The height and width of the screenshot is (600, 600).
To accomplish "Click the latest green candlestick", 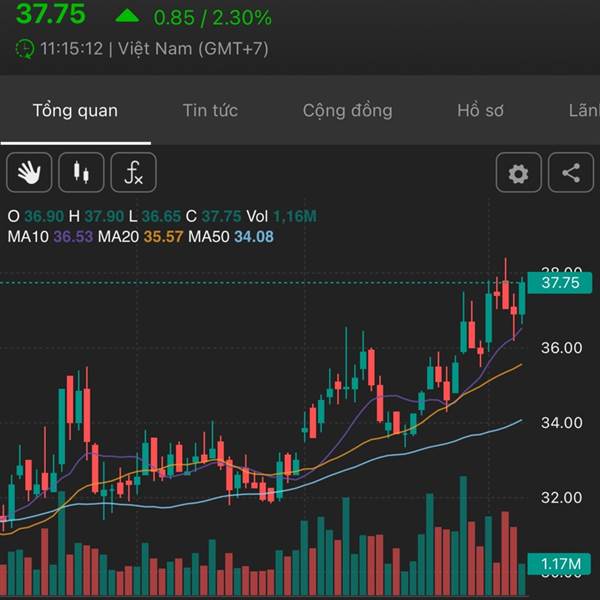I will 522,298.
